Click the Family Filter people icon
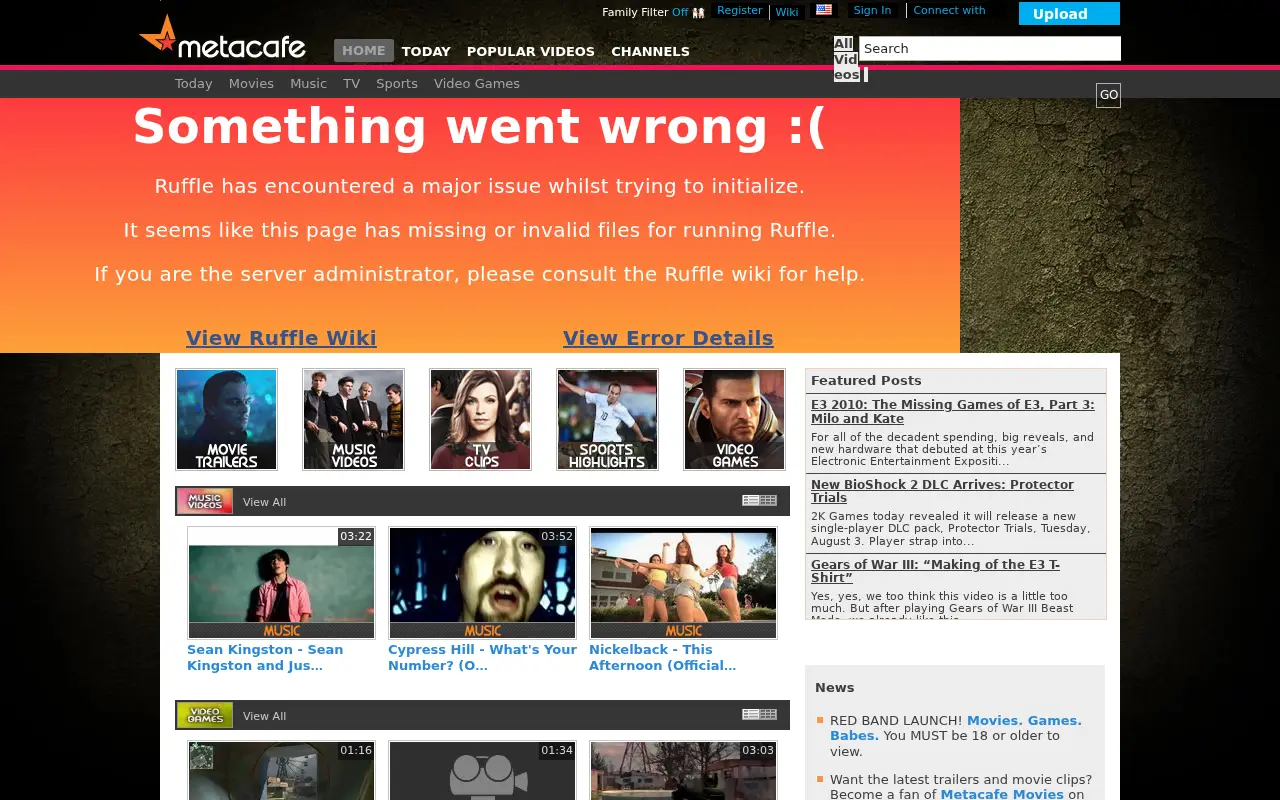This screenshot has width=1280, height=800. (698, 12)
